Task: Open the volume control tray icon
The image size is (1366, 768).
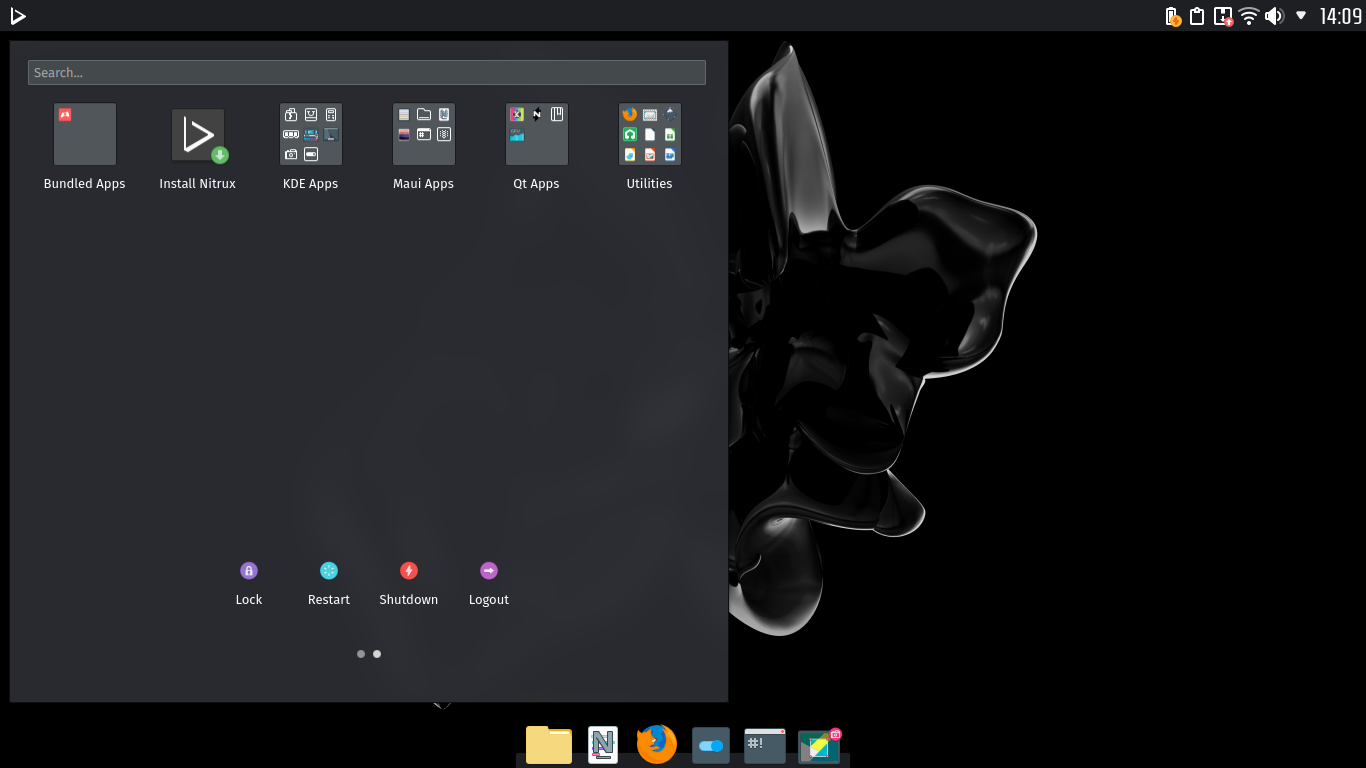Action: 1274,16
